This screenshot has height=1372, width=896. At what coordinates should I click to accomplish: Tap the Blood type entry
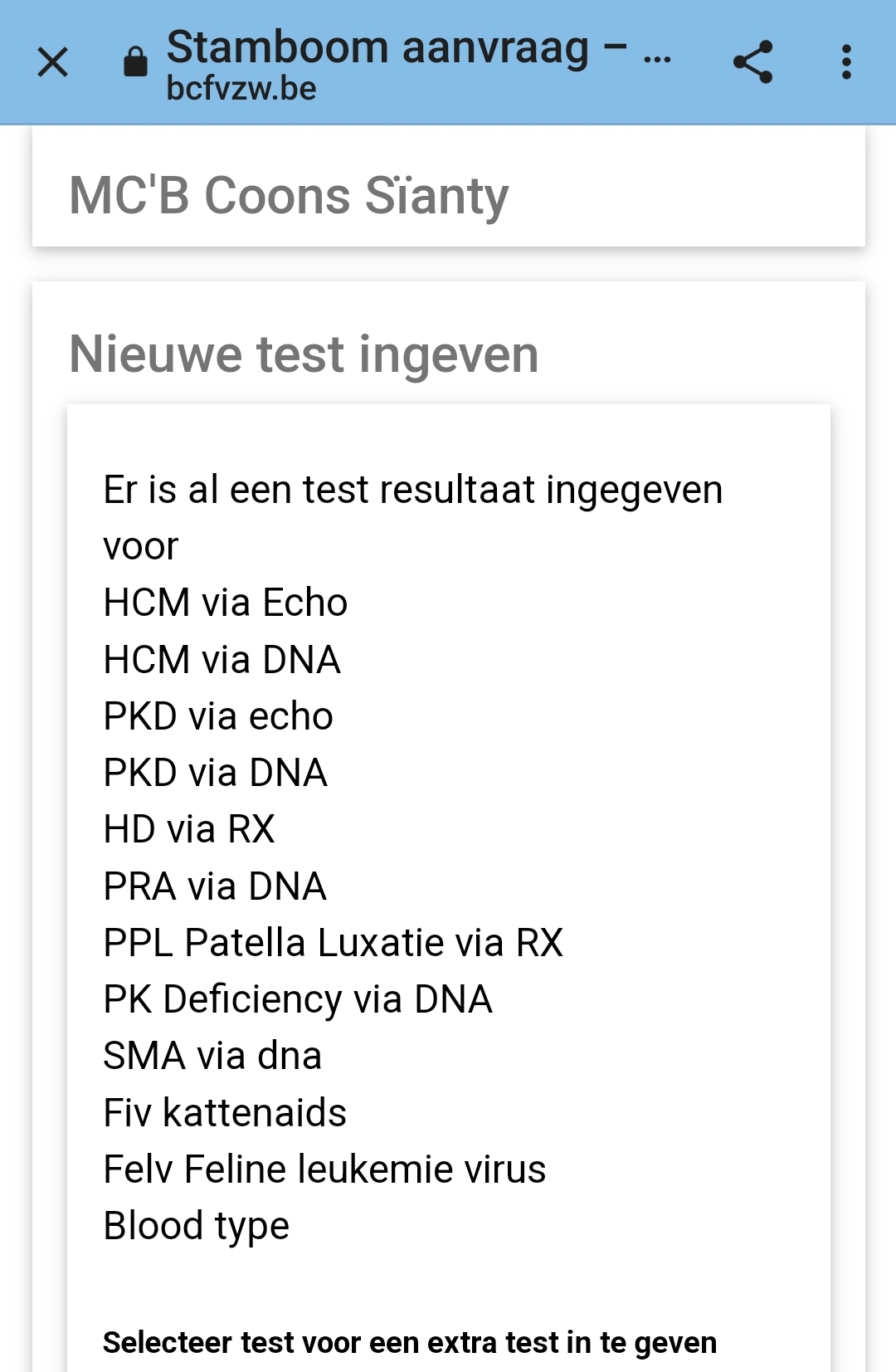[x=197, y=1226]
